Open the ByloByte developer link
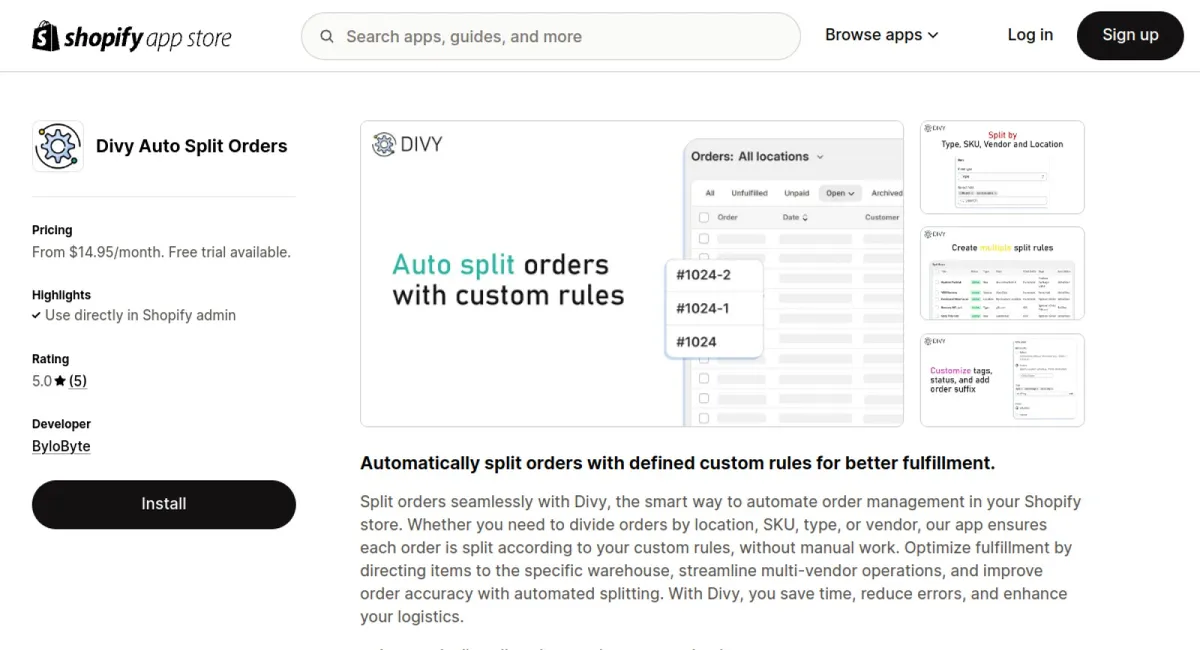The width and height of the screenshot is (1200, 650). (61, 446)
